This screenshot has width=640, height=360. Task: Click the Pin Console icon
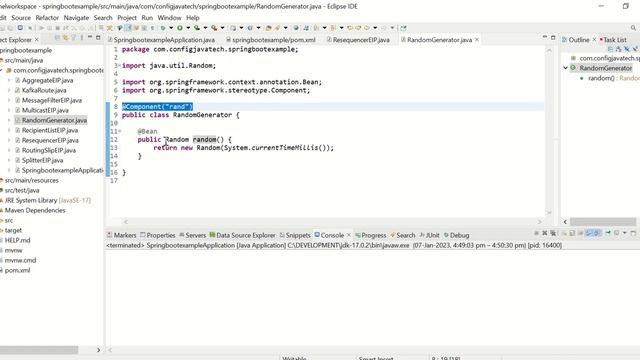[x=608, y=233]
